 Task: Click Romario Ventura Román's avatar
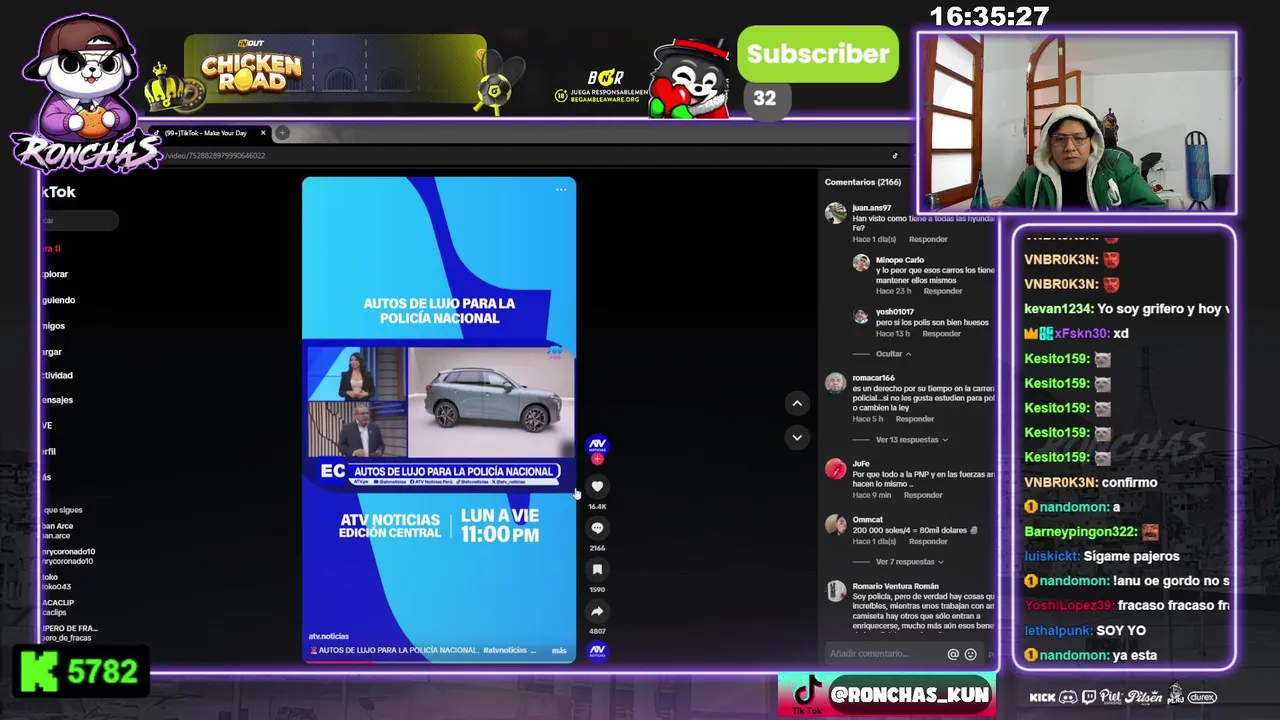pyautogui.click(x=835, y=591)
